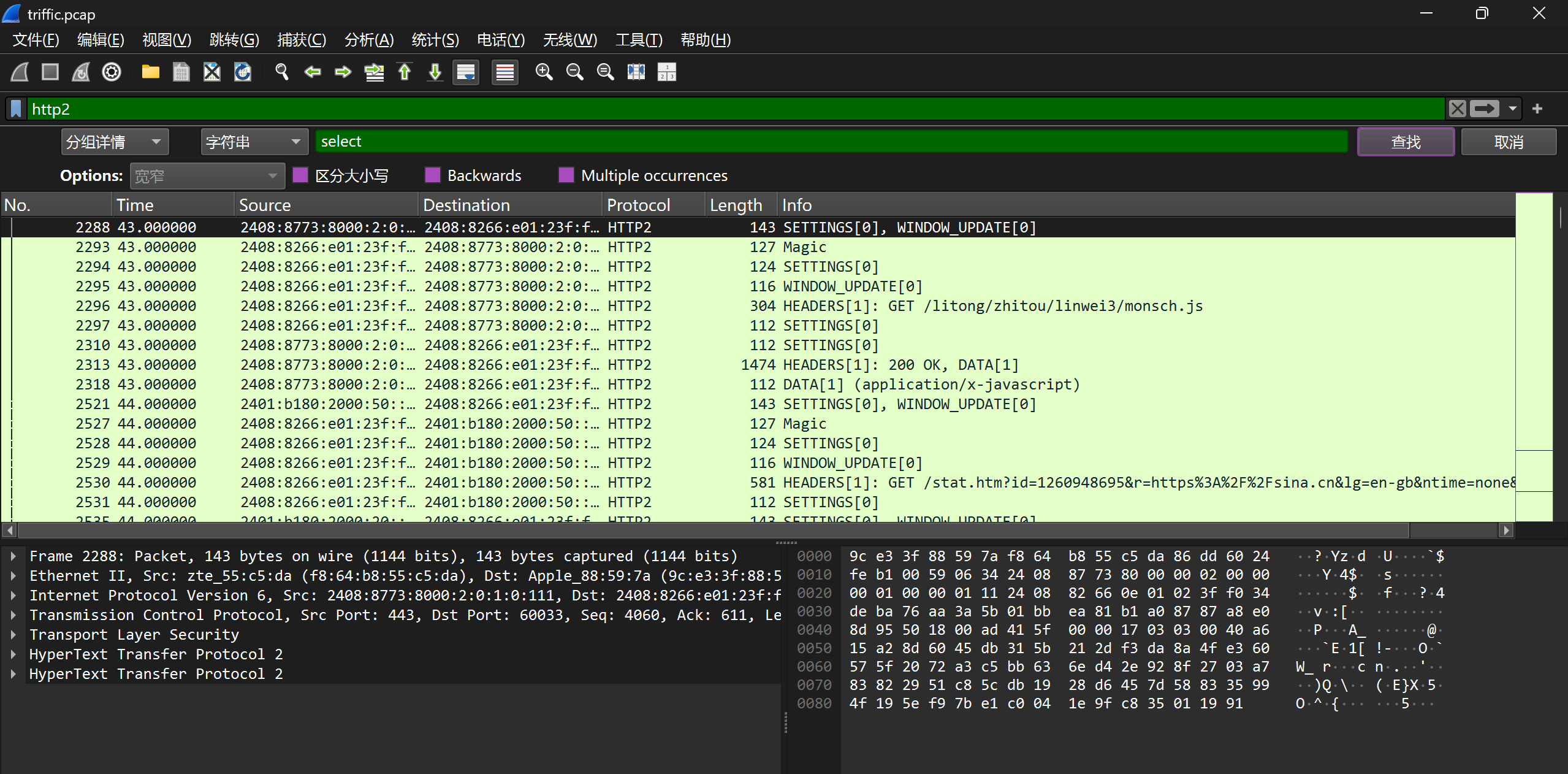Reload this capture file
The image size is (1568, 774).
coord(243,72)
